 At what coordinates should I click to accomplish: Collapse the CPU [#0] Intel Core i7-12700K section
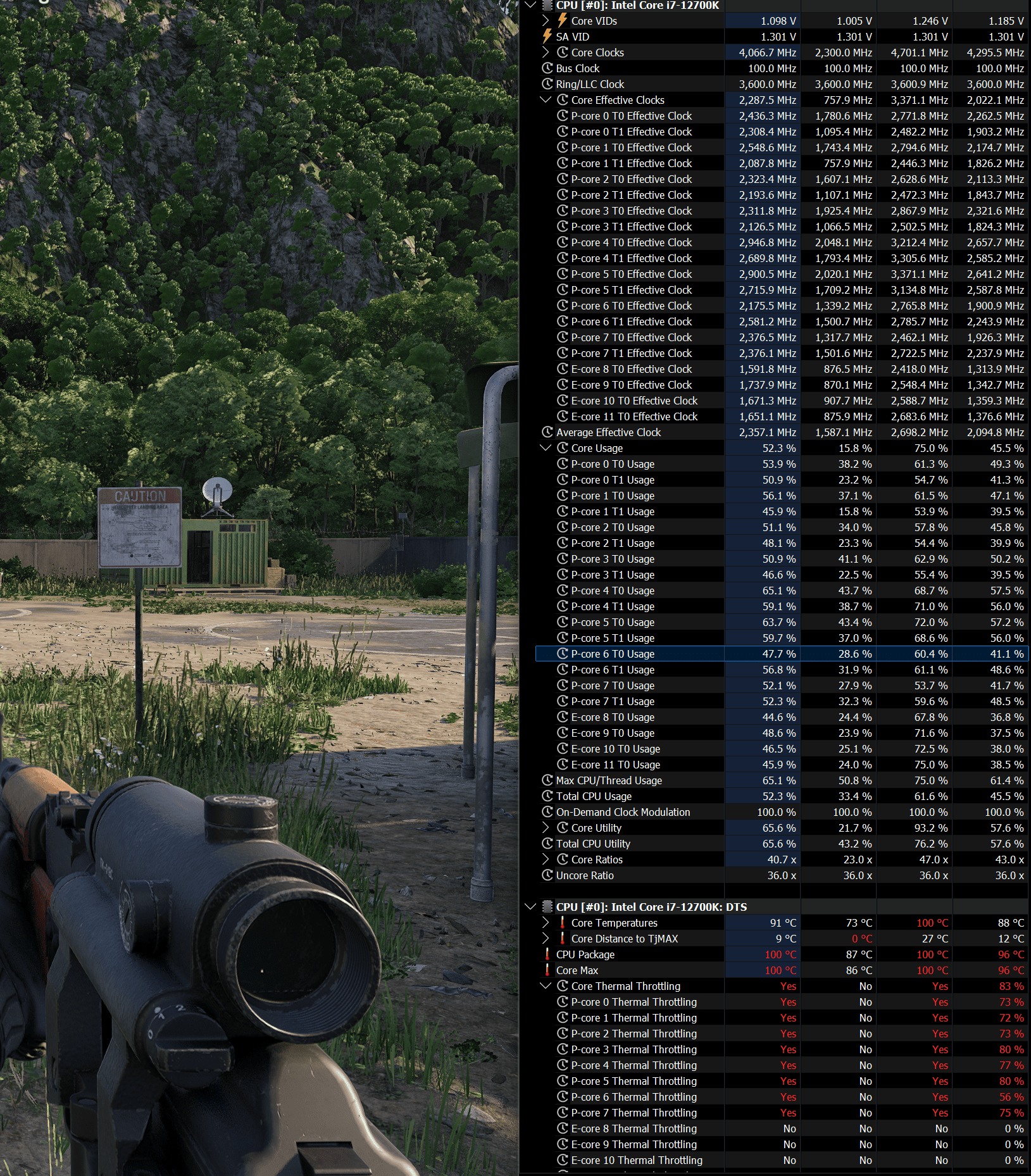click(530, 5)
